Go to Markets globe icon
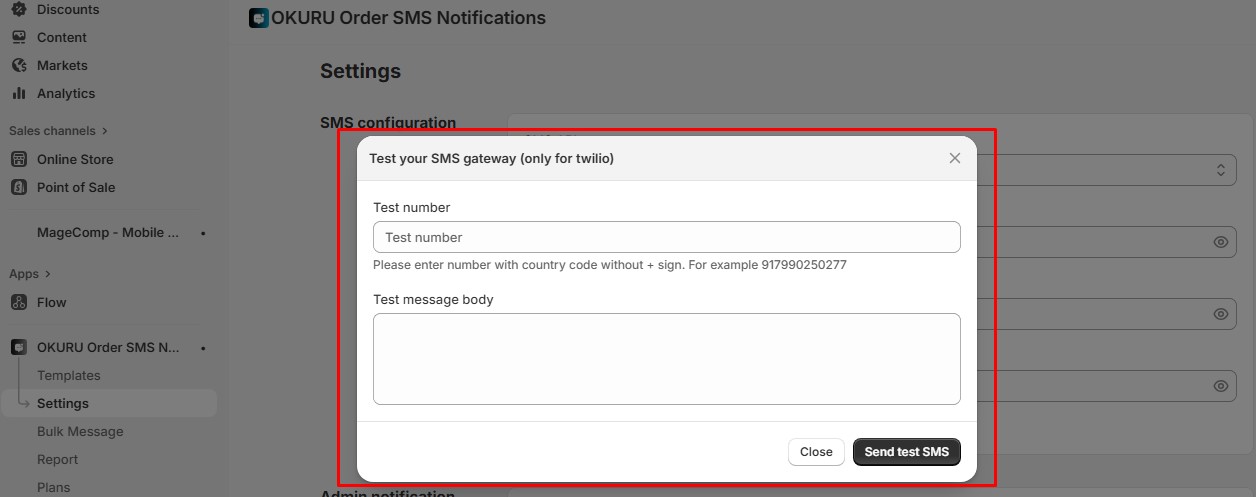Screen dimensions: 1256x497 point(19,65)
